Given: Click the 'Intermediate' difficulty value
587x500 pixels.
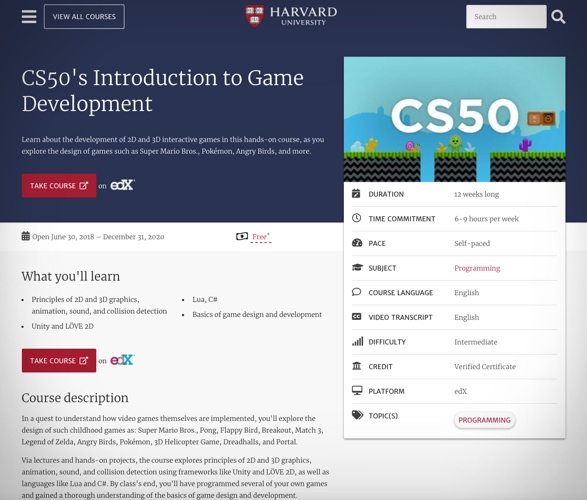Looking at the screenshot, I should (475, 342).
